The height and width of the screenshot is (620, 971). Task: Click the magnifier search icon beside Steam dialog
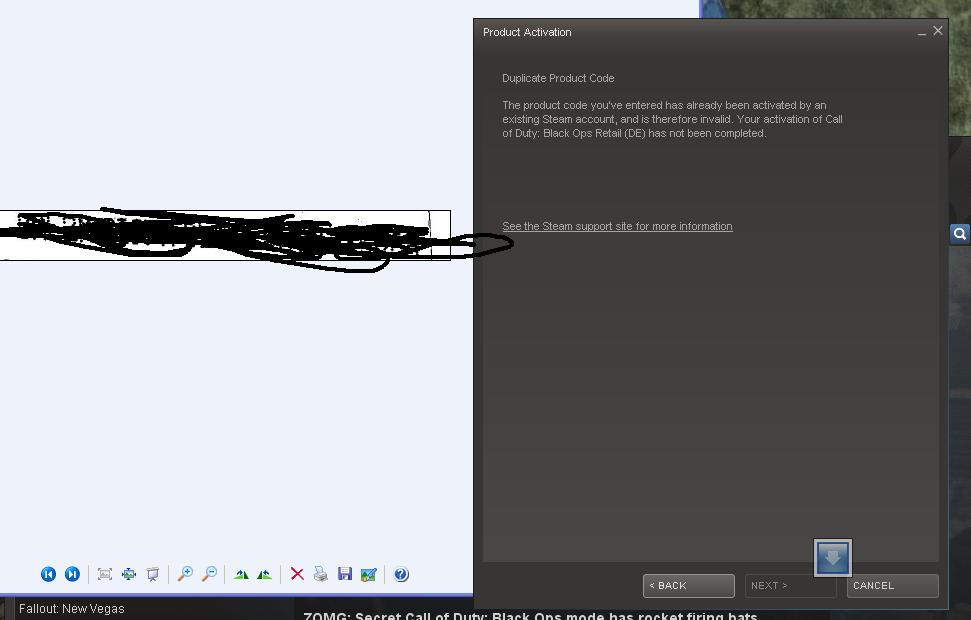coord(960,234)
